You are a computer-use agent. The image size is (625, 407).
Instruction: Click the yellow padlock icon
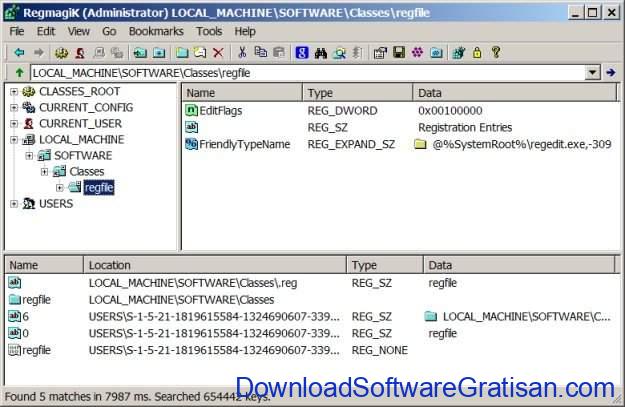tap(477, 52)
